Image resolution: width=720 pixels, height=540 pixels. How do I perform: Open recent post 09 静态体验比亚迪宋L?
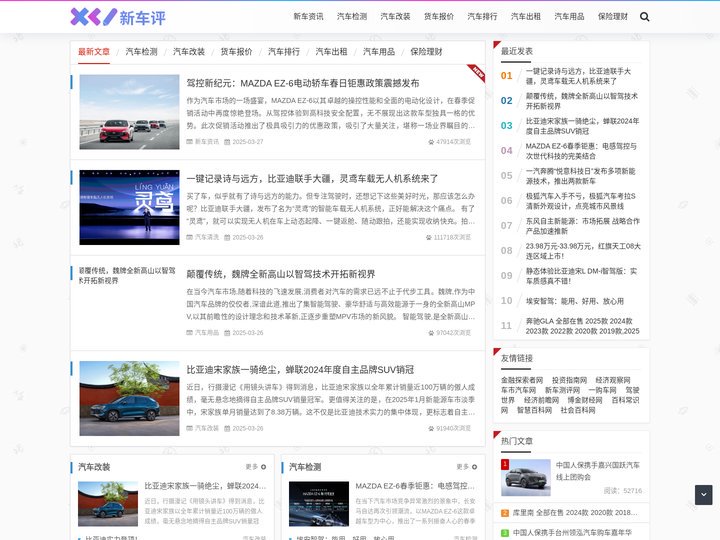pos(581,276)
